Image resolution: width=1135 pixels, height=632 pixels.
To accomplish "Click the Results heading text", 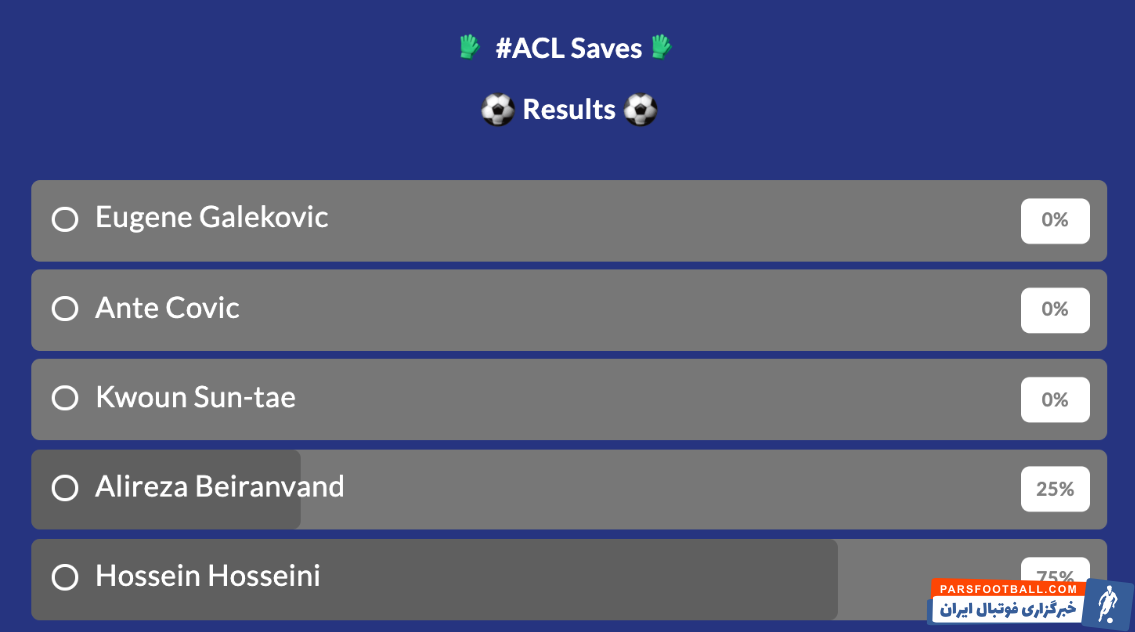I will [569, 109].
